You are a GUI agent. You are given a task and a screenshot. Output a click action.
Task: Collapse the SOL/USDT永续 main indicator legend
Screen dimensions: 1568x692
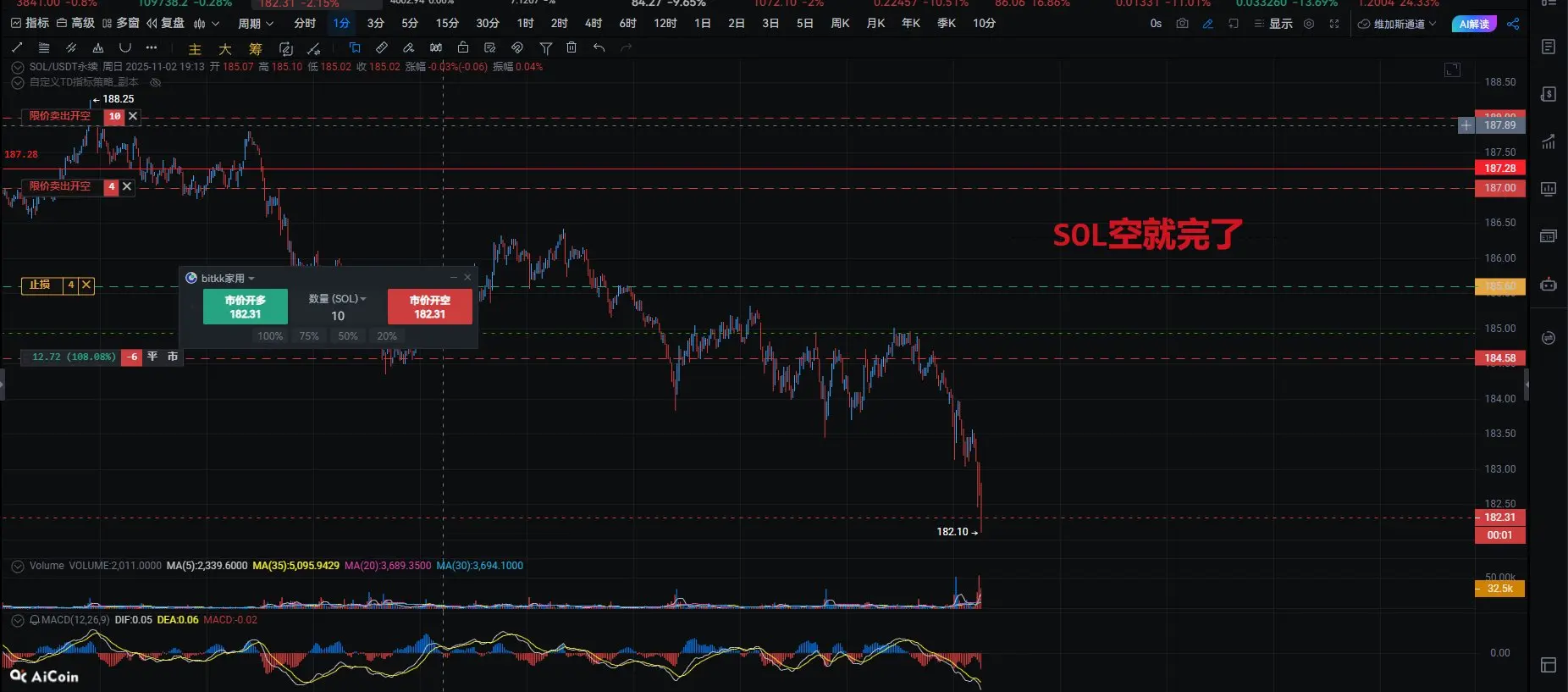(18, 67)
